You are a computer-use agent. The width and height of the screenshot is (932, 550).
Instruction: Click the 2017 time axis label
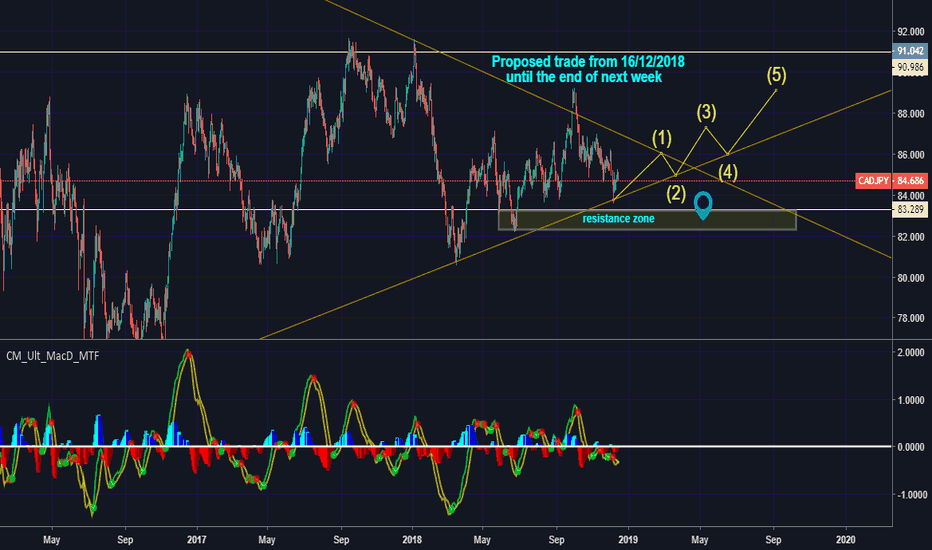[196, 539]
